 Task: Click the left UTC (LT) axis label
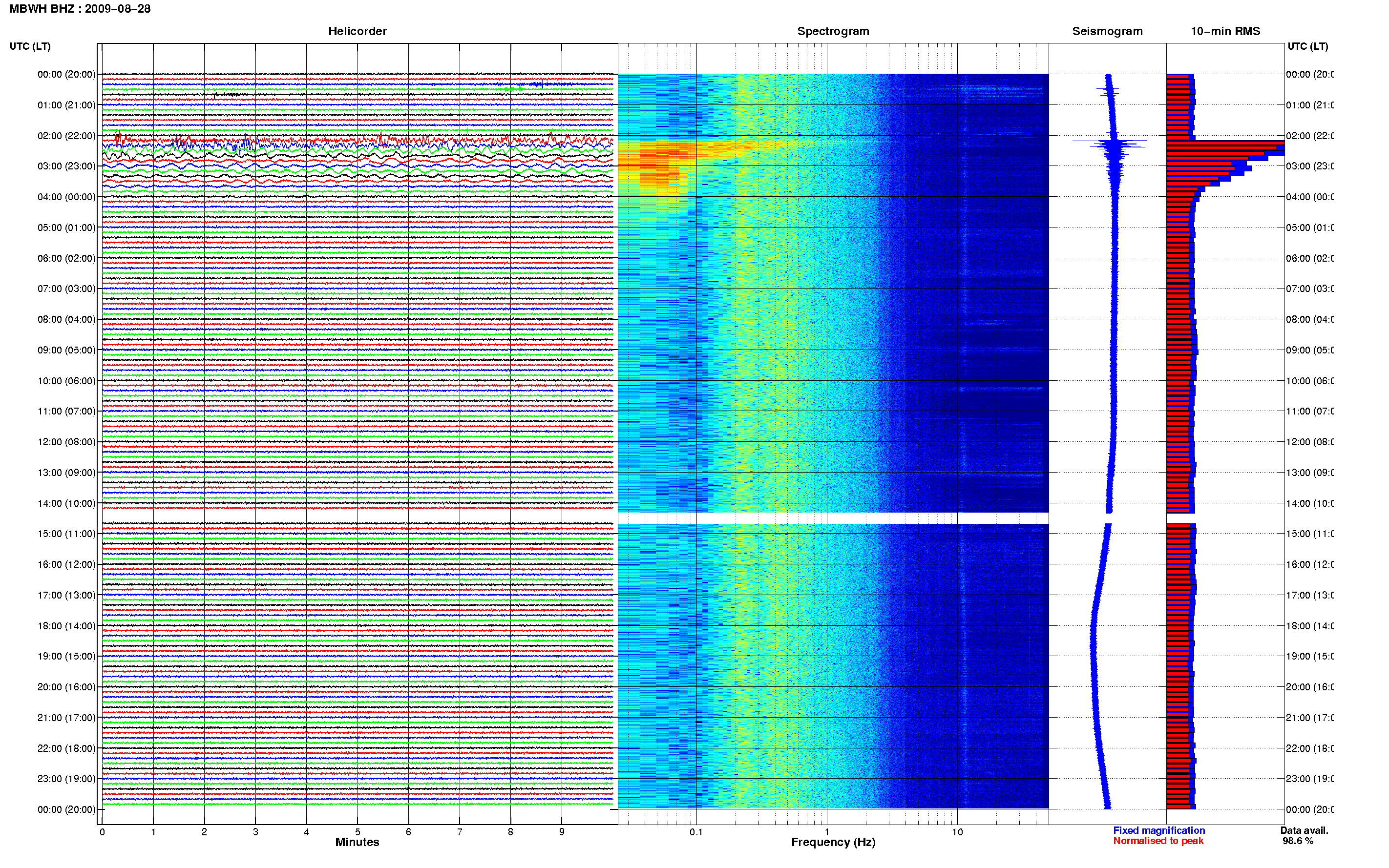(x=30, y=46)
